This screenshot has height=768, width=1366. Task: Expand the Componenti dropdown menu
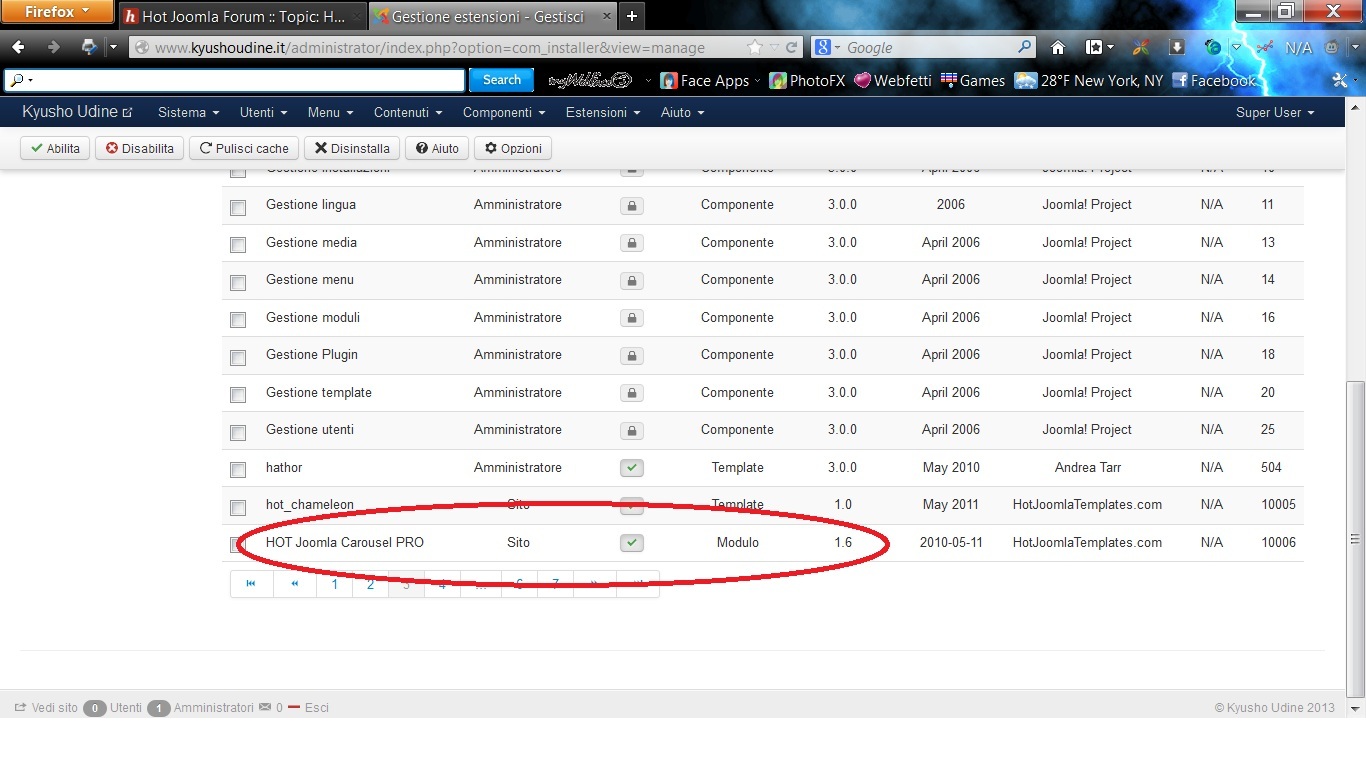(504, 112)
